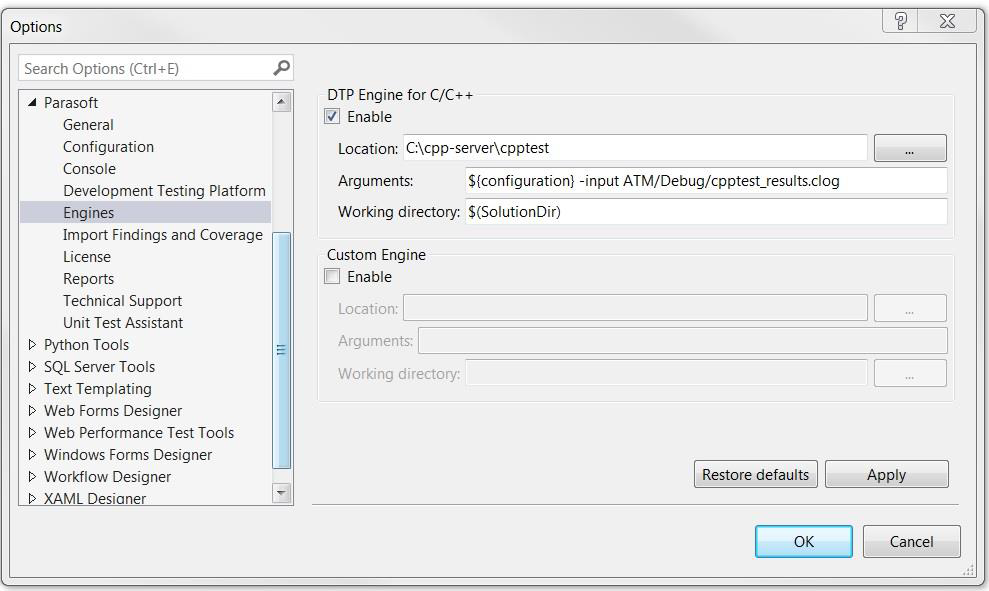Image resolution: width=989 pixels, height=591 pixels.
Task: Close the Options dialog
Action: (x=947, y=21)
